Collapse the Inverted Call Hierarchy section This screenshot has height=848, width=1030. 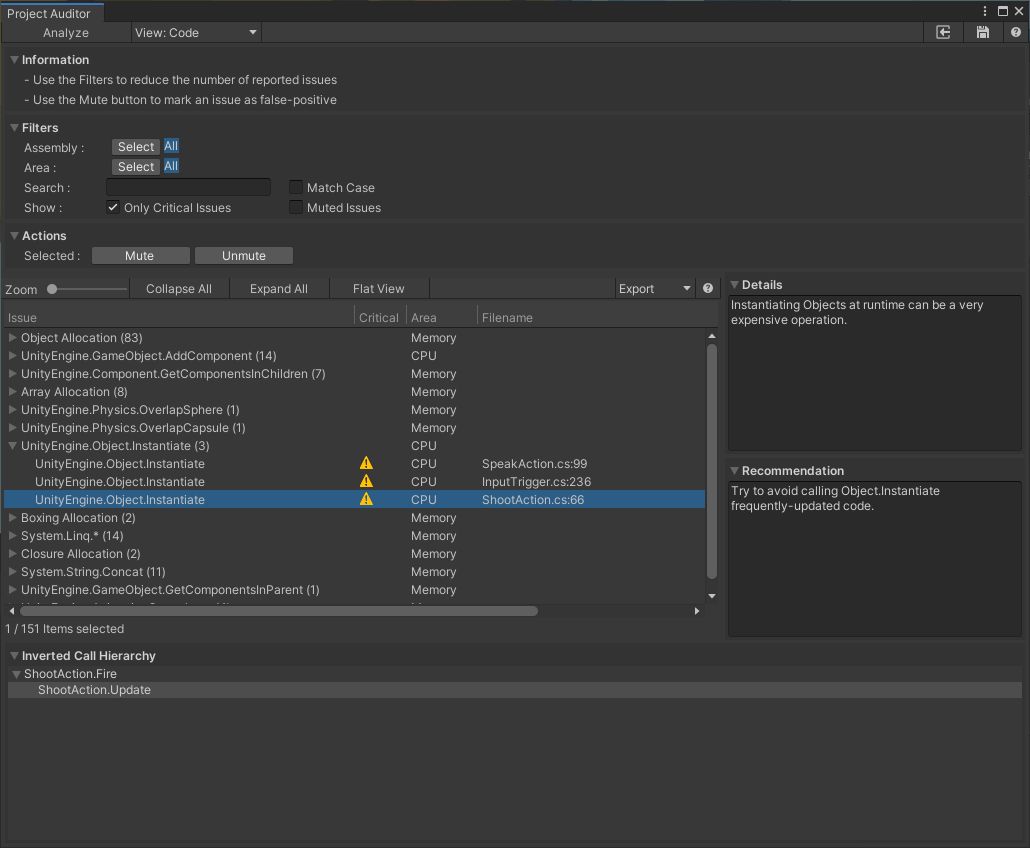click(x=14, y=656)
